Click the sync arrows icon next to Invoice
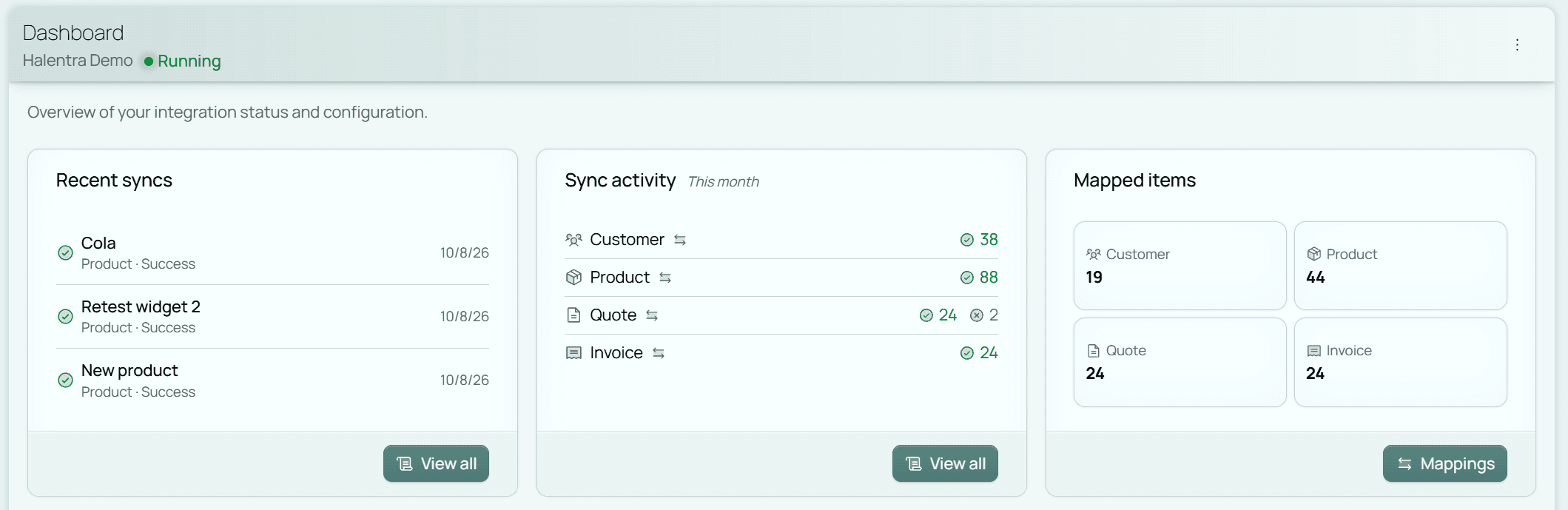This screenshot has width=1568, height=510. pyautogui.click(x=659, y=354)
